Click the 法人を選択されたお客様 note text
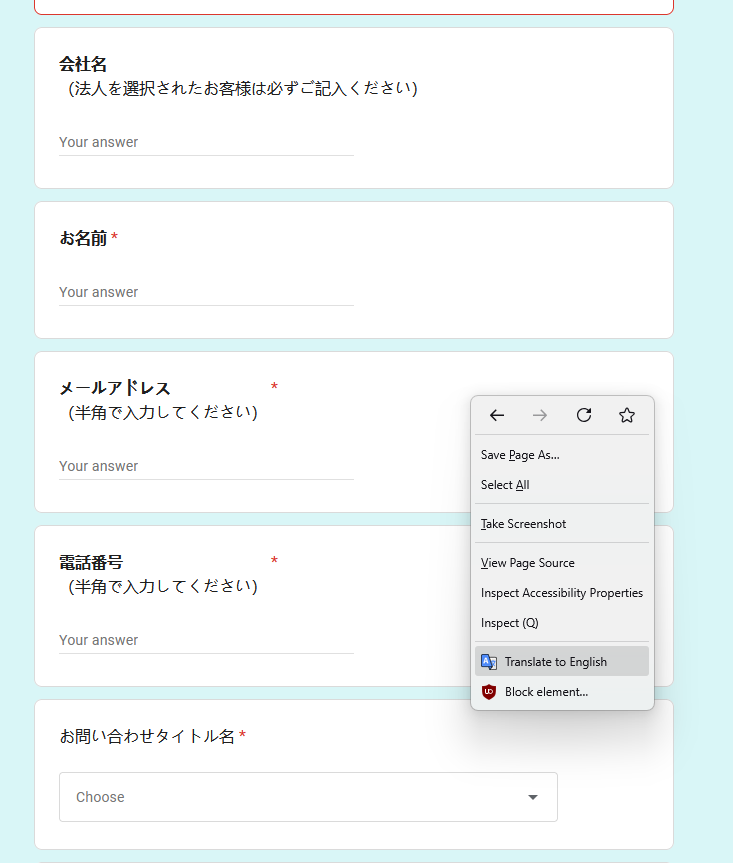733x863 pixels. point(242,88)
